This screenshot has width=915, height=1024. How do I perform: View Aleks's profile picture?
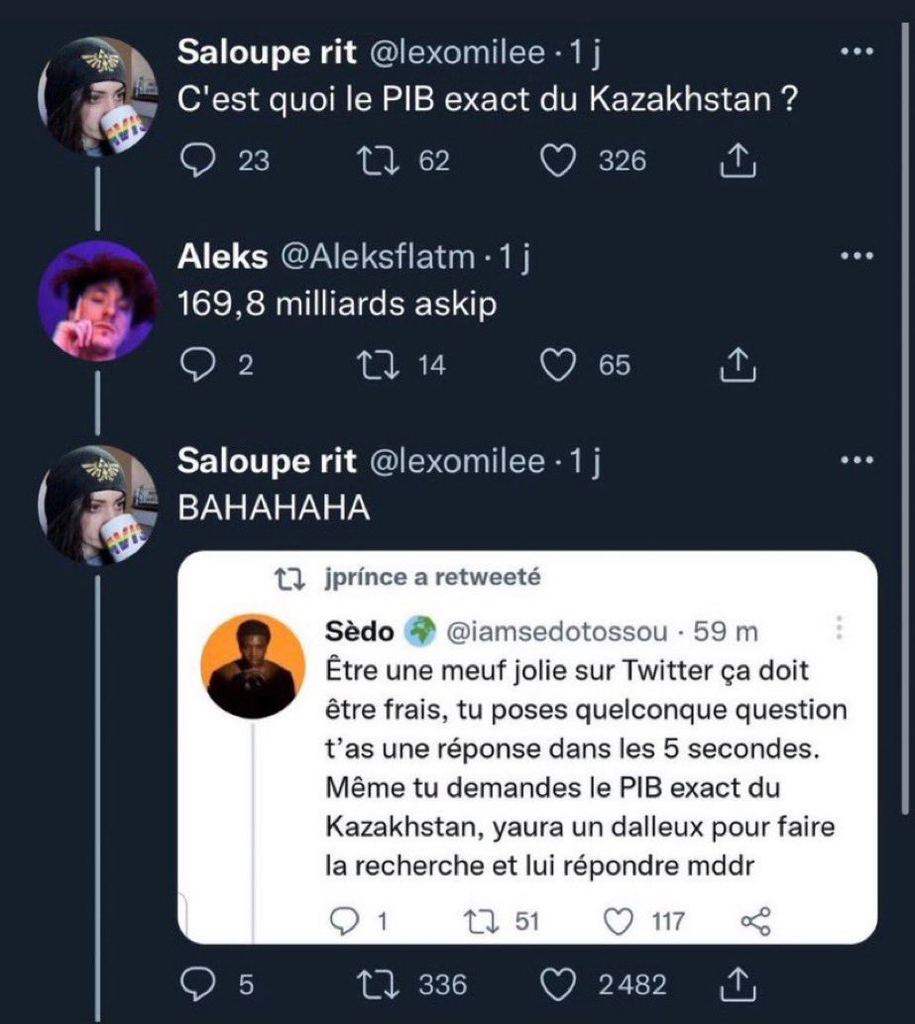[x=97, y=300]
